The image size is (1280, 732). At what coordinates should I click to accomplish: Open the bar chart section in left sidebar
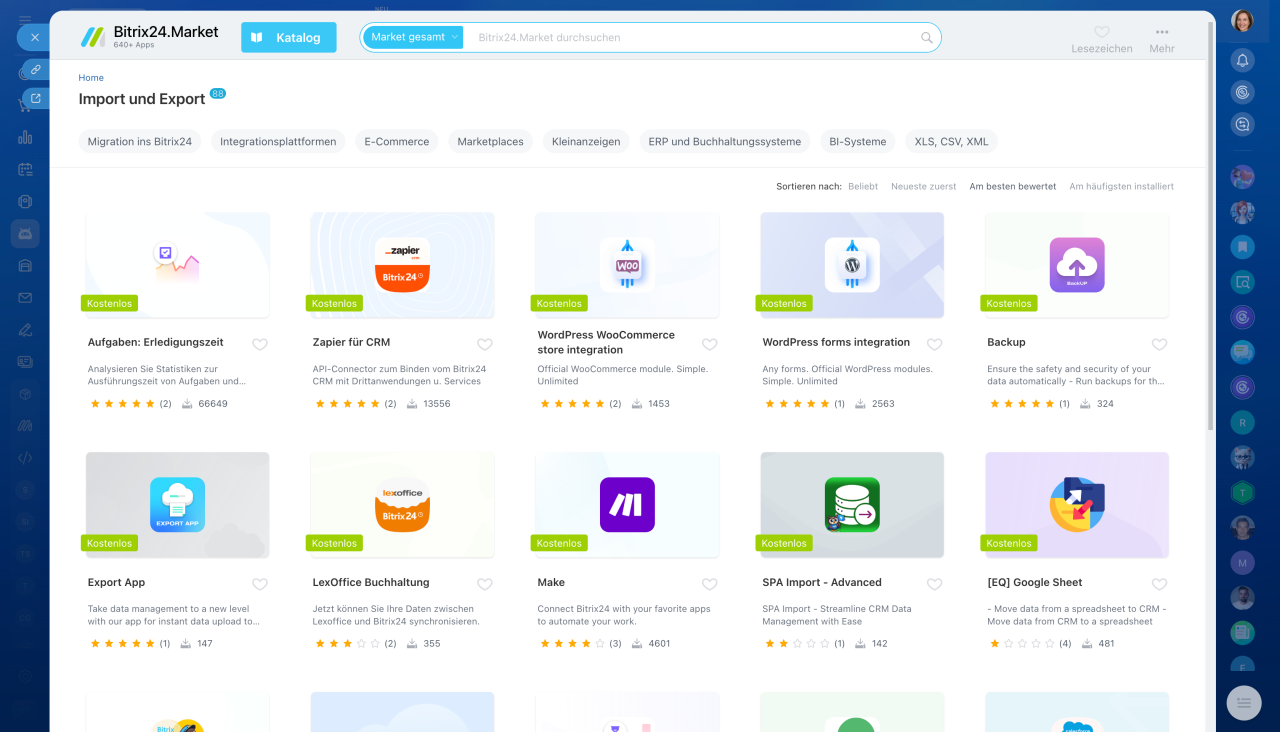point(25,137)
